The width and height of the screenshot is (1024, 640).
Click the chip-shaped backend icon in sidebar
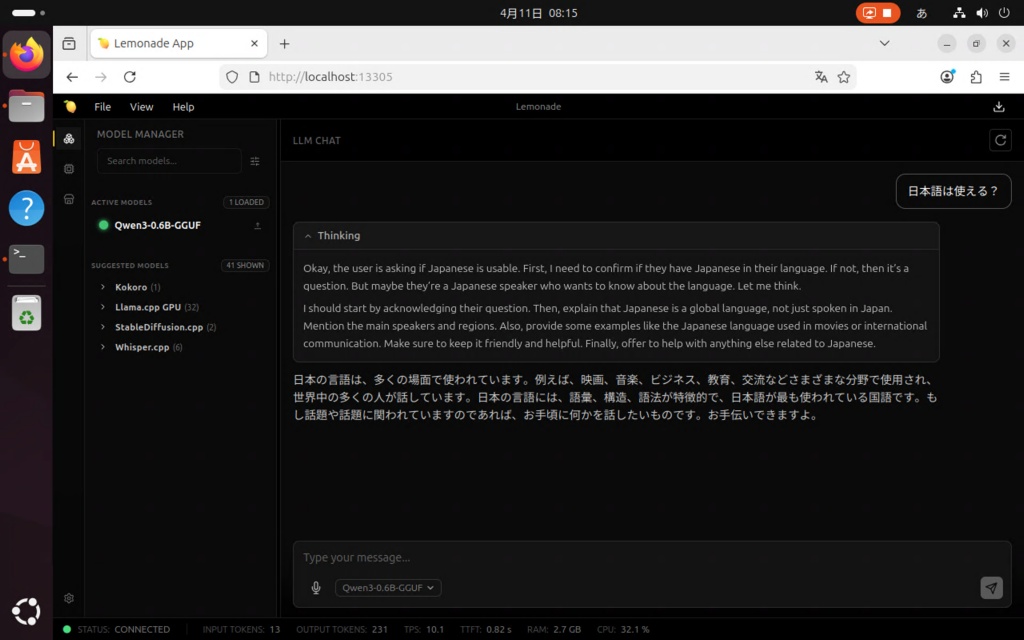(x=69, y=169)
